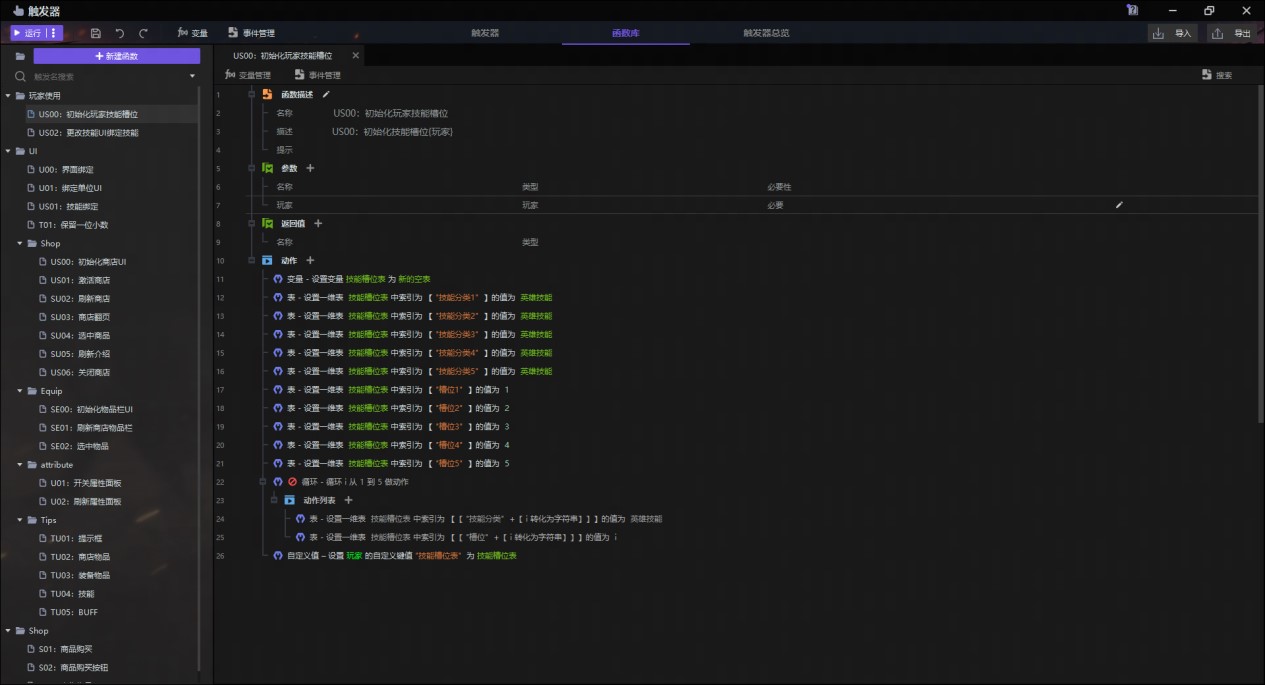Click the 导入 button
The height and width of the screenshot is (685, 1265).
tap(1173, 33)
